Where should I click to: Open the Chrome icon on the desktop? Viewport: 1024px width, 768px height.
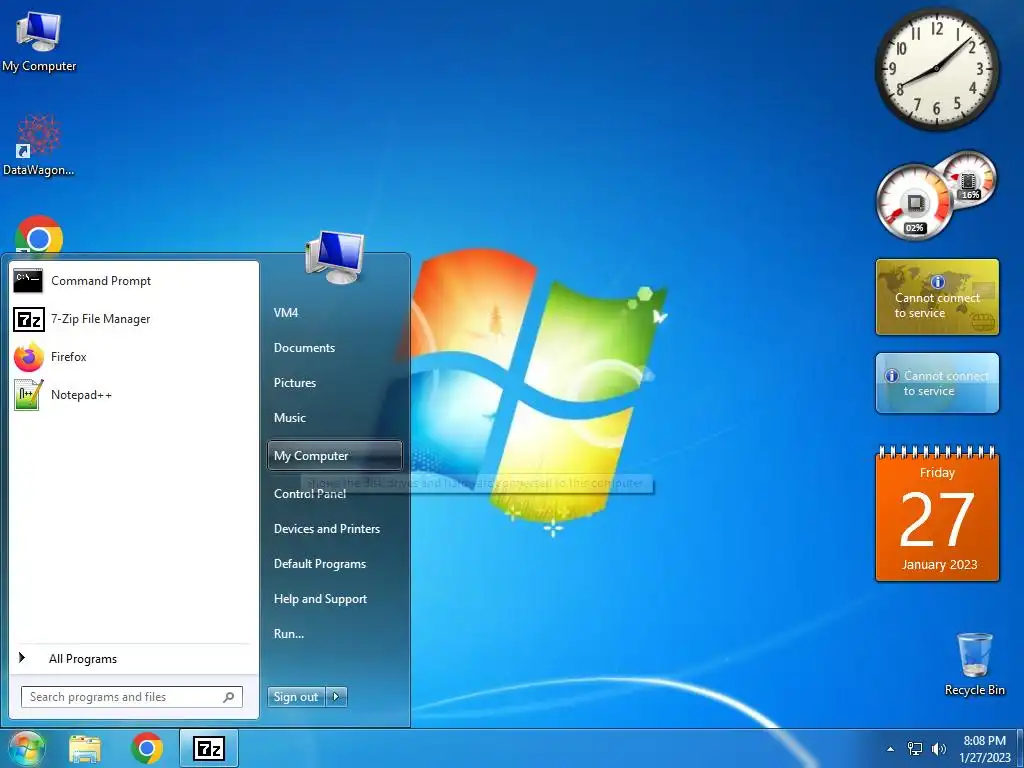(39, 236)
